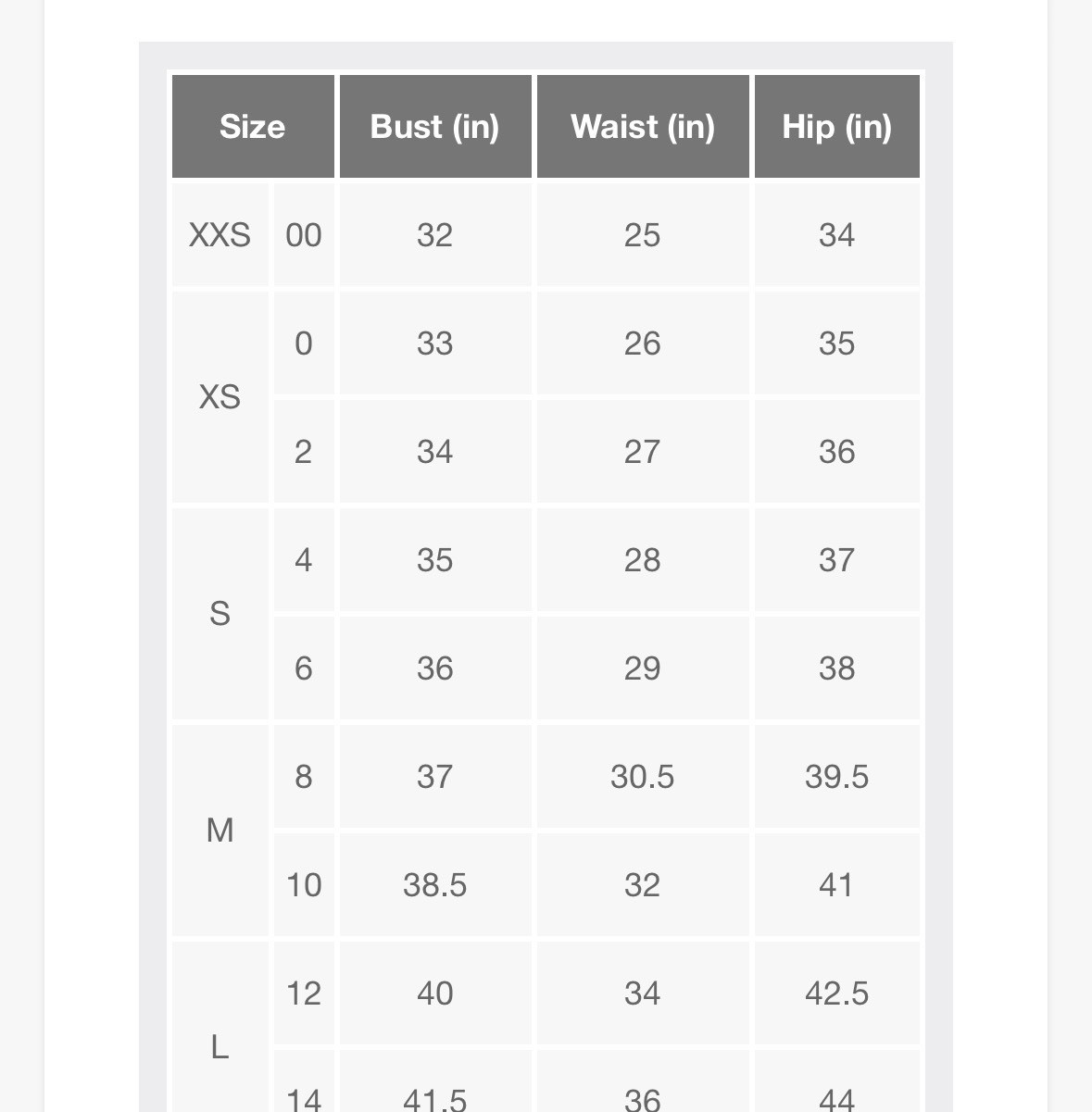
Task: Click the Size column header
Action: 253,126
